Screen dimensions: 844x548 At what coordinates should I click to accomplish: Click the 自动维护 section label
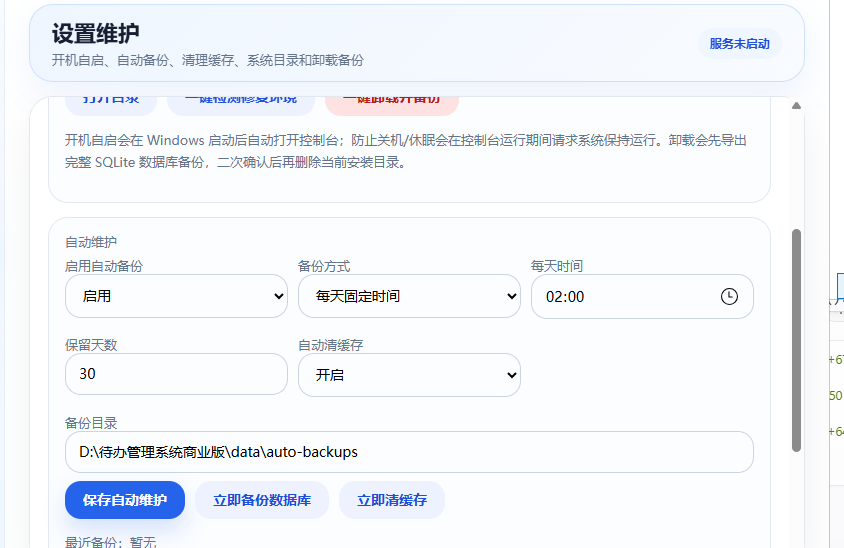(91, 242)
